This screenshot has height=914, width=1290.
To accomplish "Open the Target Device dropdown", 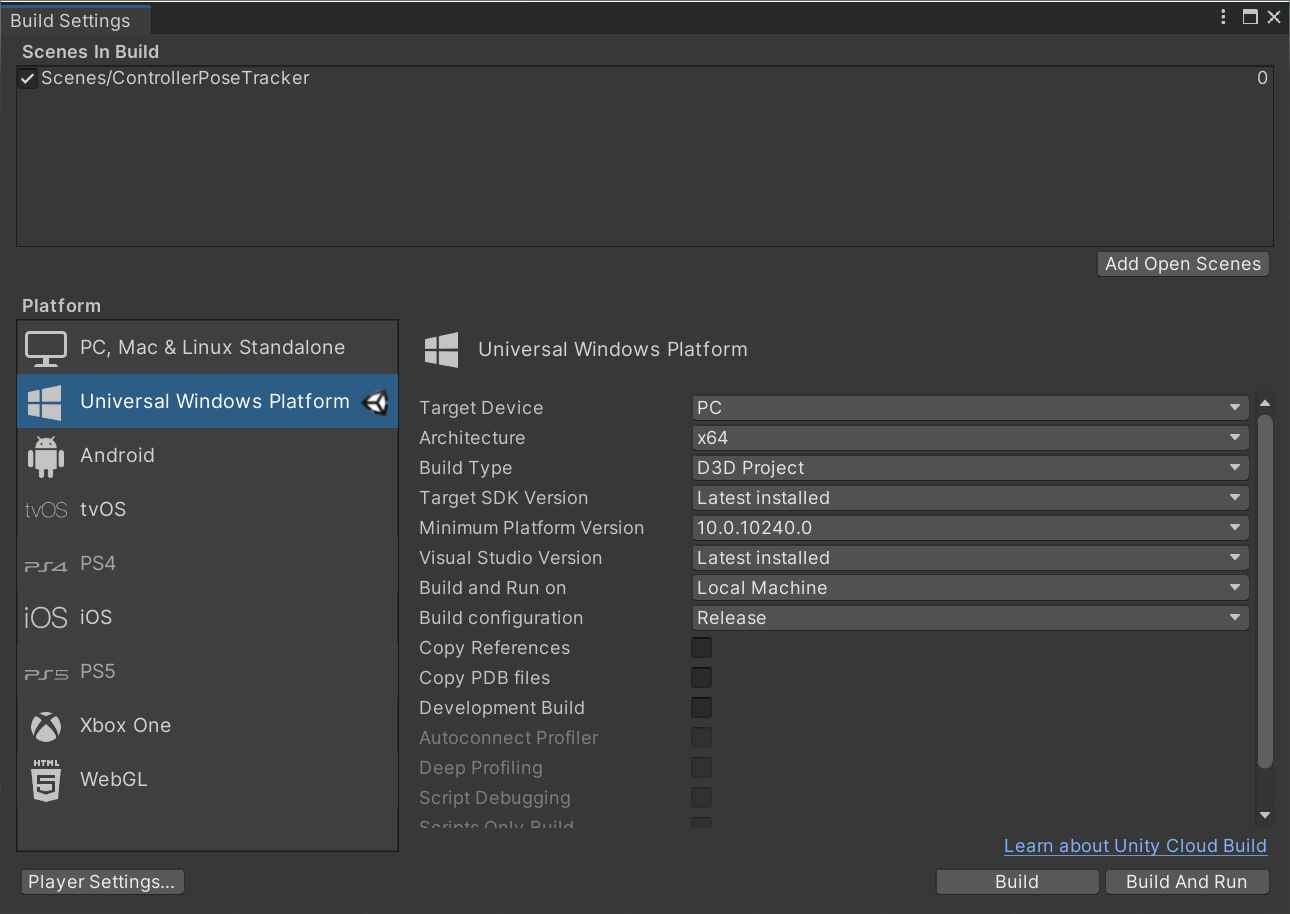I will coord(970,408).
